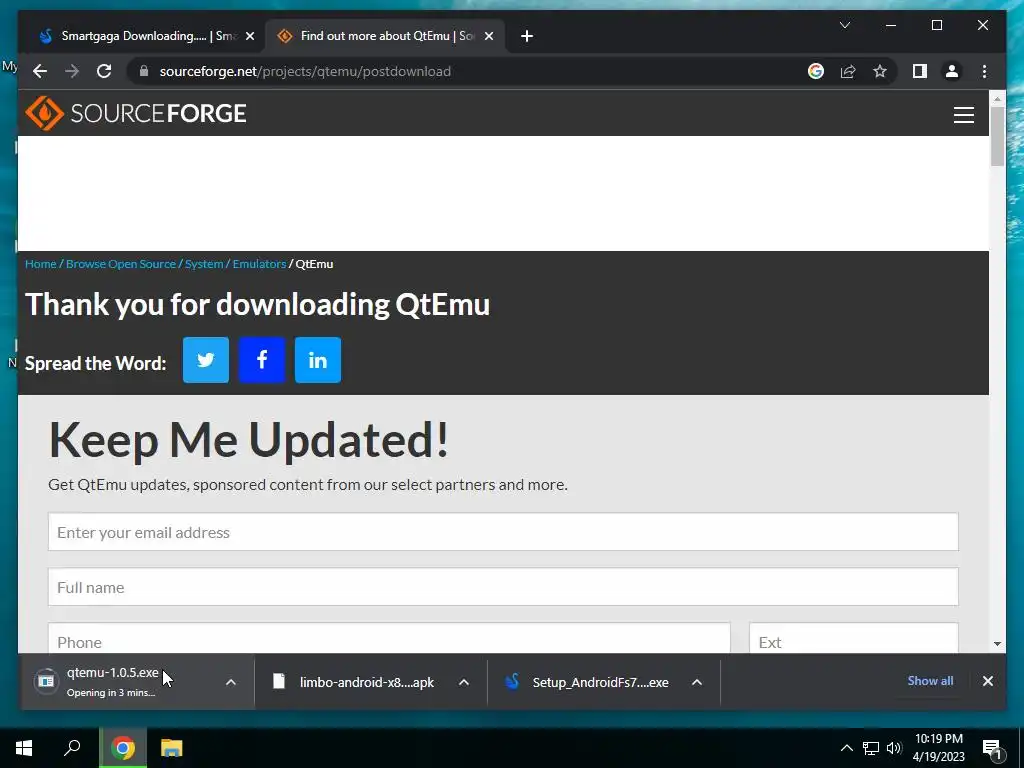Click the Full name field
Screen dimensions: 1024x768
point(503,586)
